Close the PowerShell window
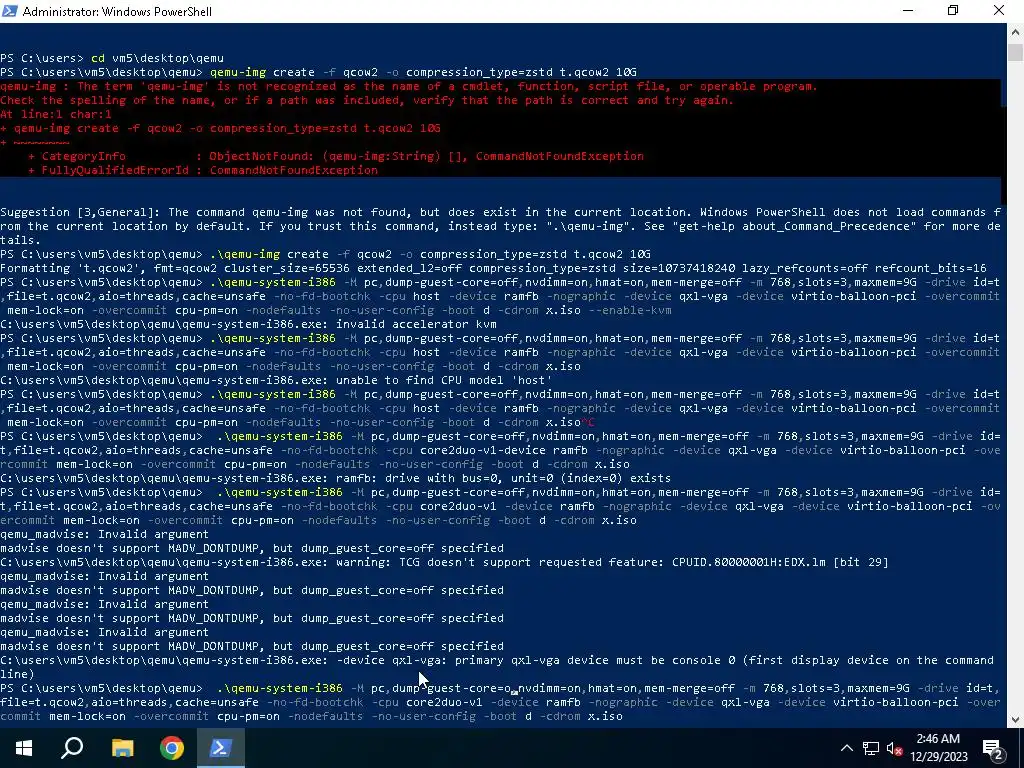1024x768 pixels. tap(999, 11)
